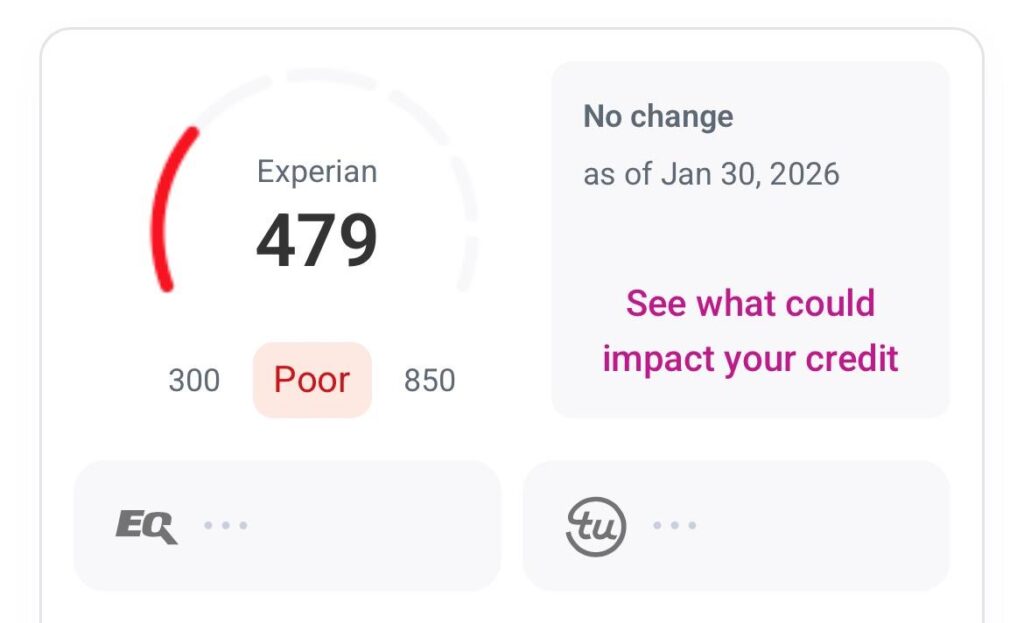The image size is (1024, 623).
Task: Click the red arc of score gauge
Action: click(160, 210)
